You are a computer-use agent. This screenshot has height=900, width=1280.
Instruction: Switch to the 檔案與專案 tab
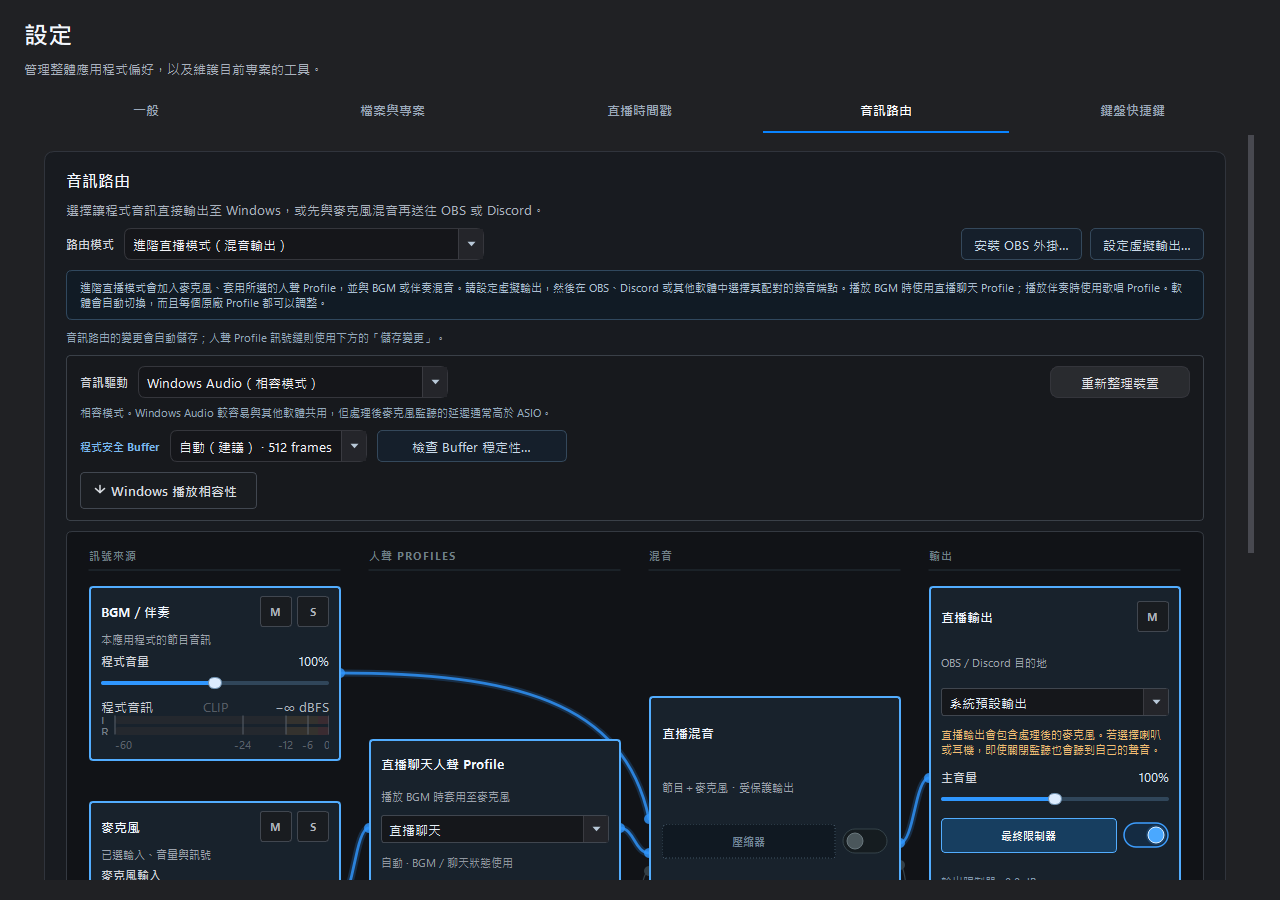[393, 110]
